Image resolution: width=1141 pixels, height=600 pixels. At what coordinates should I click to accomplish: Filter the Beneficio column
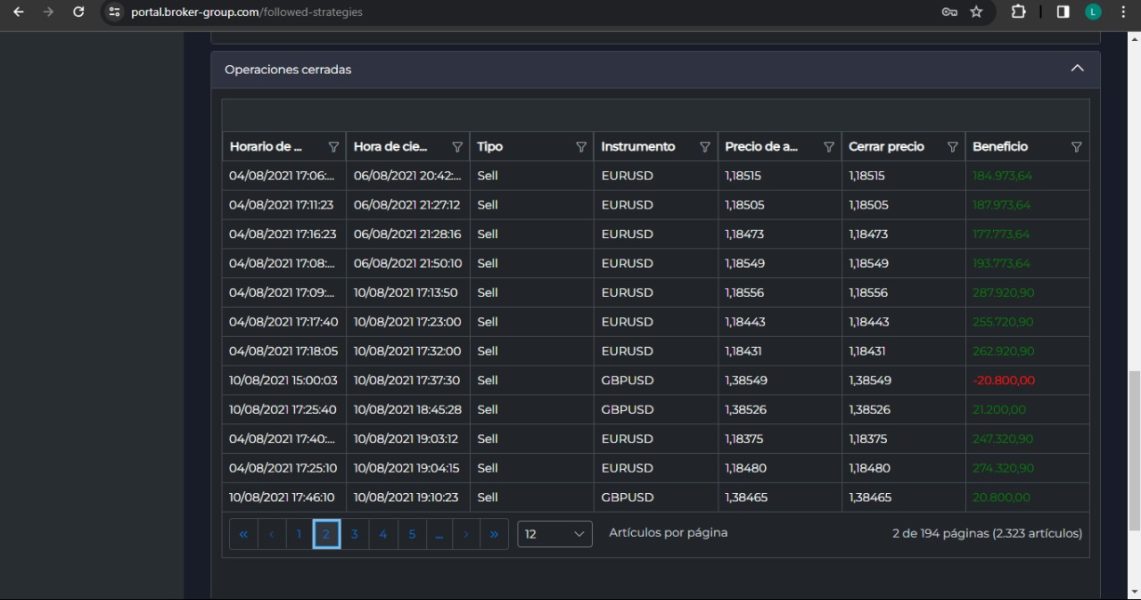coord(1076,147)
